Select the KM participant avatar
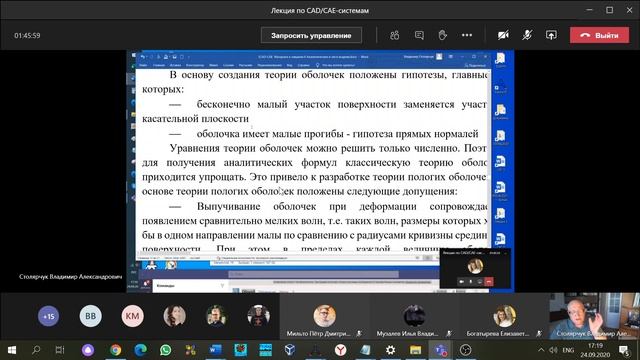Viewport: 640px width, 360px height. click(x=132, y=316)
